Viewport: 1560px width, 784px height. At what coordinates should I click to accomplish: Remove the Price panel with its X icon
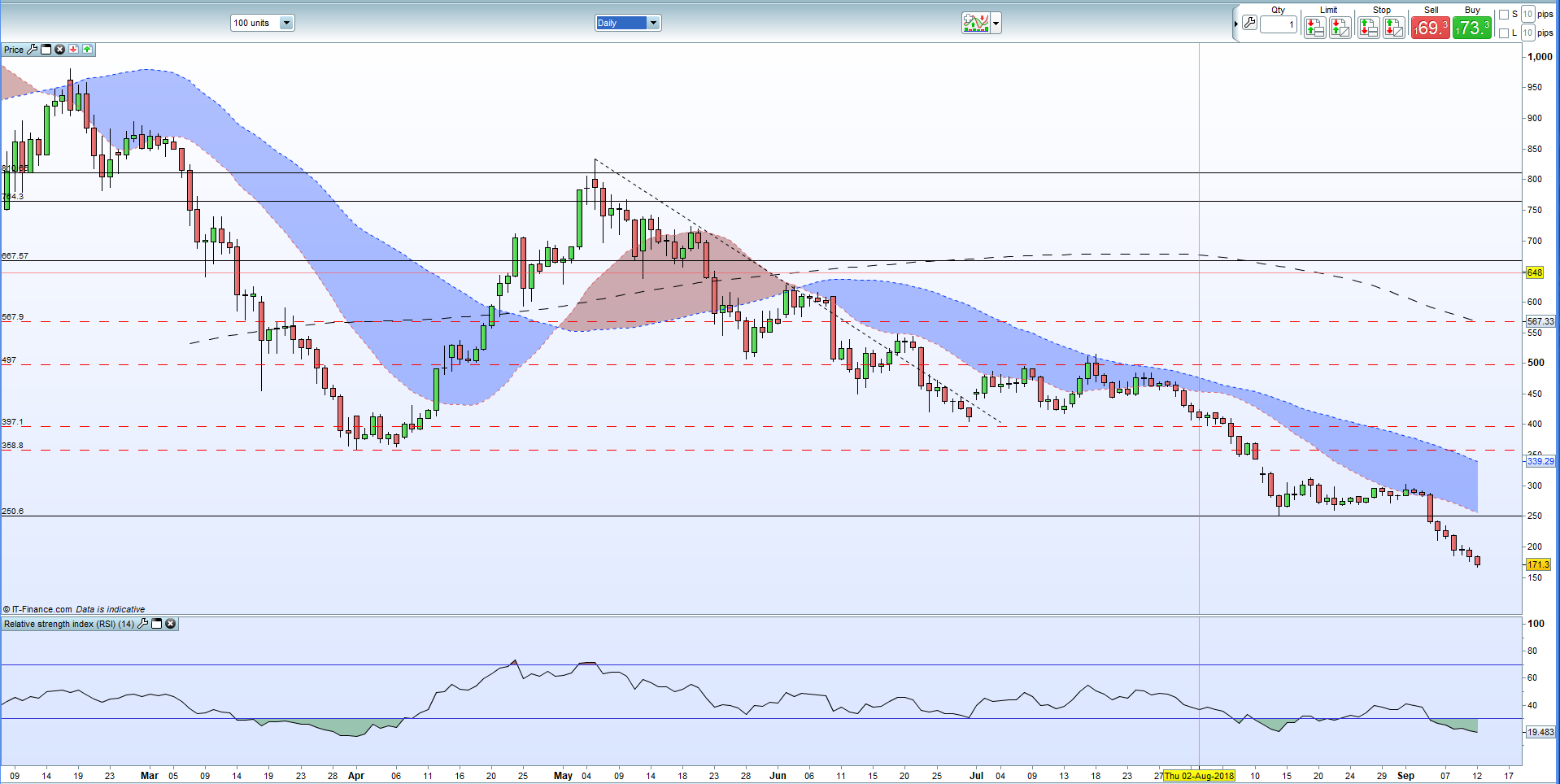[x=59, y=50]
